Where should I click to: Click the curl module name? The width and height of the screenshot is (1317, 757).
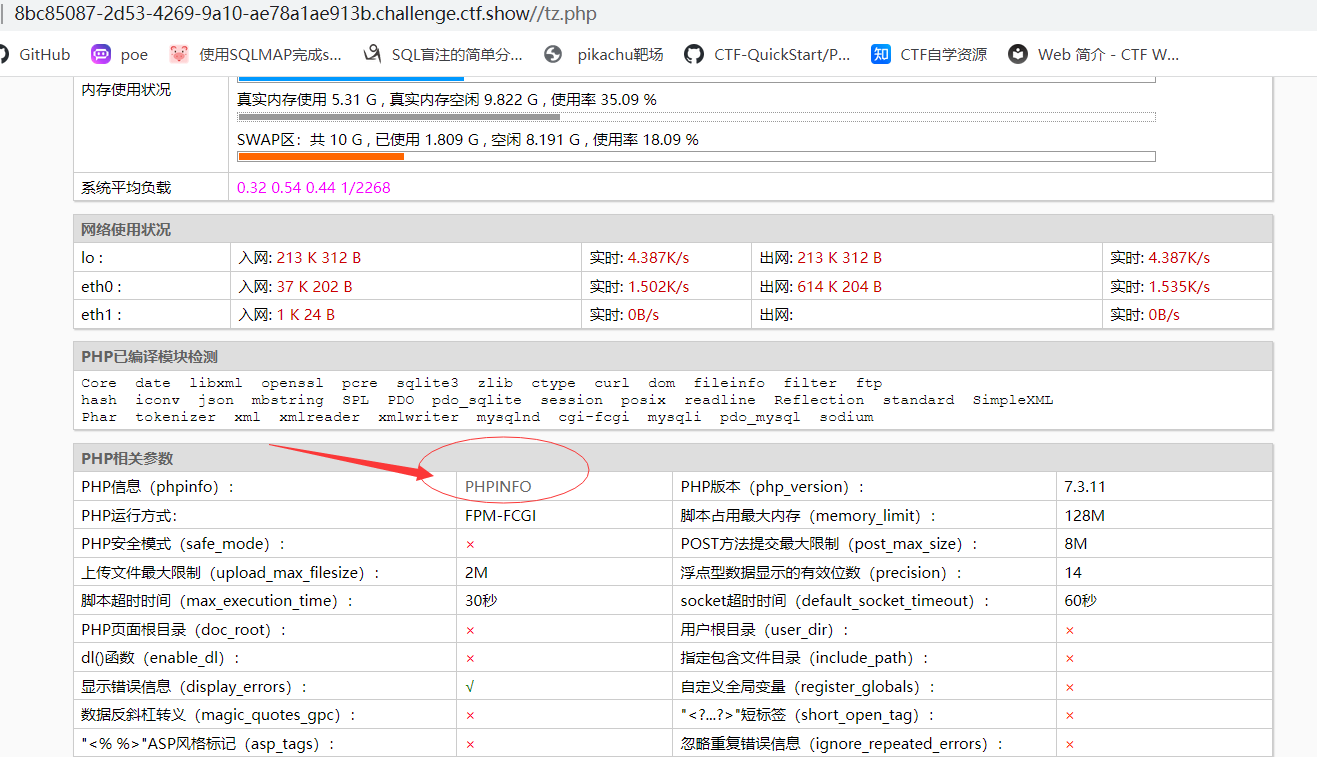[611, 383]
